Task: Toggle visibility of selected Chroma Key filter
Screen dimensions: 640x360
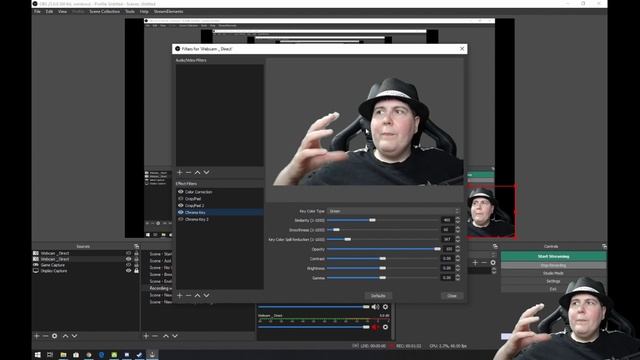Action: tap(180, 212)
